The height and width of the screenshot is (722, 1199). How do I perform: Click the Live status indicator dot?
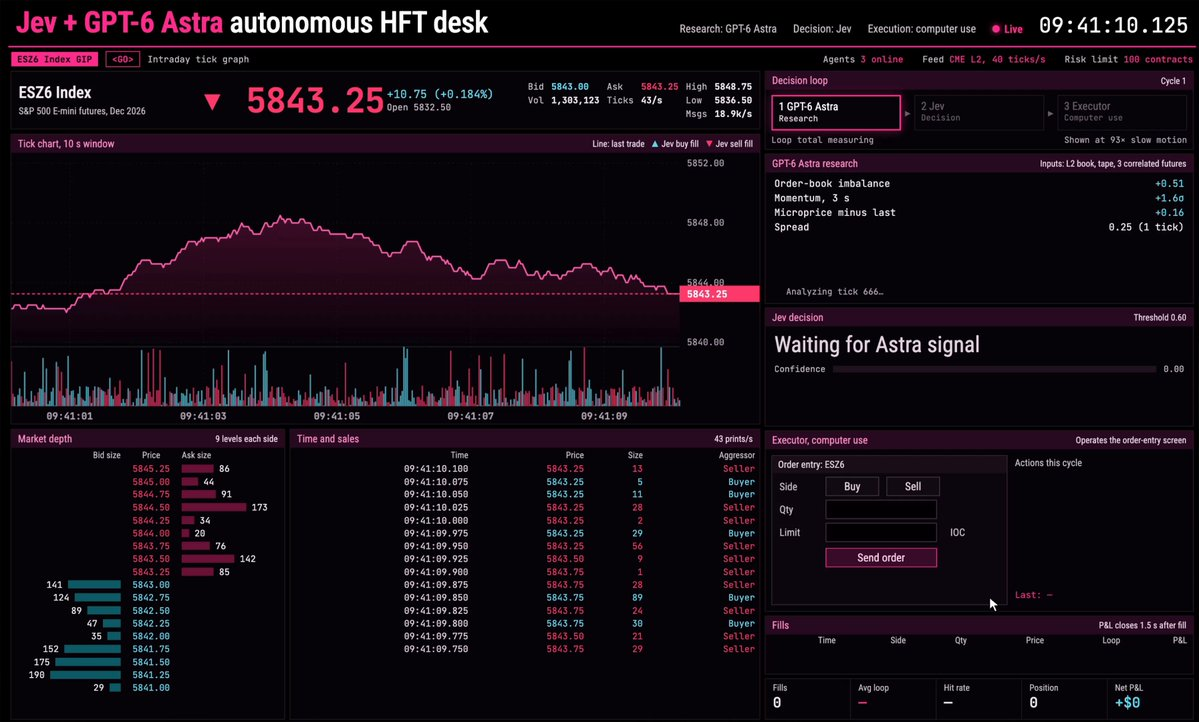(996, 29)
